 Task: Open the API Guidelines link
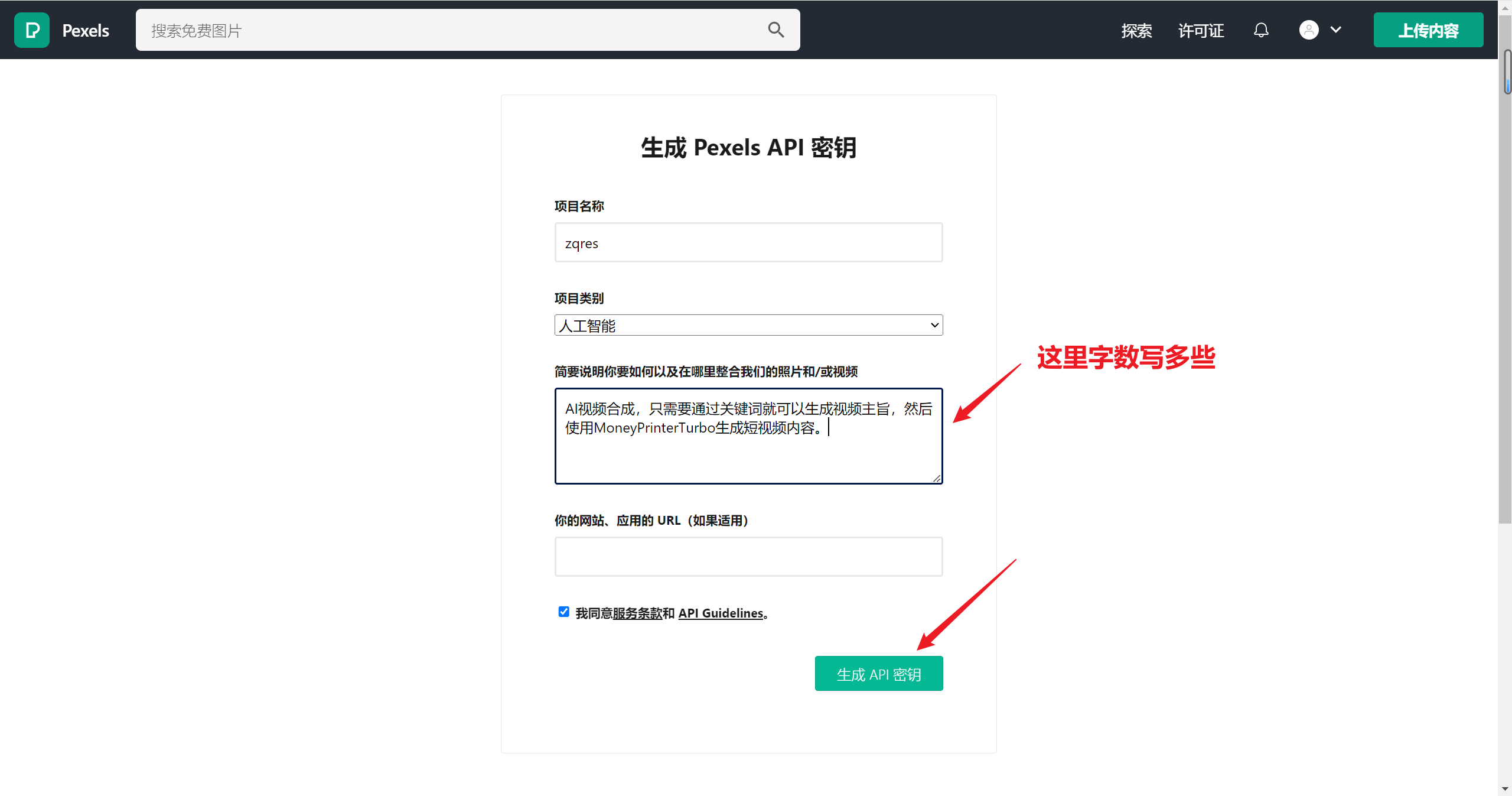coord(721,613)
